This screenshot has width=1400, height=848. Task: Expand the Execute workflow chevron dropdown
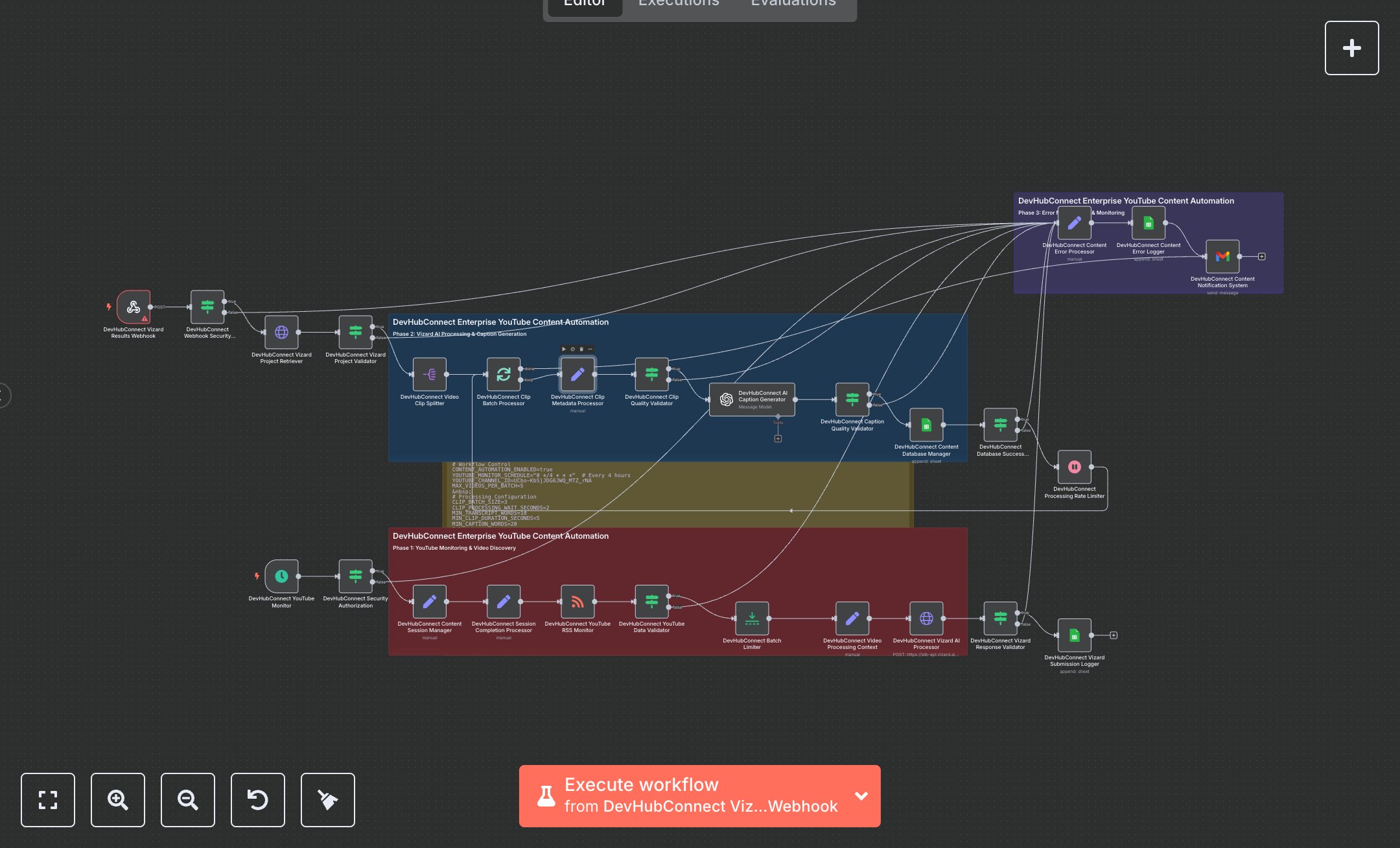pyautogui.click(x=861, y=795)
